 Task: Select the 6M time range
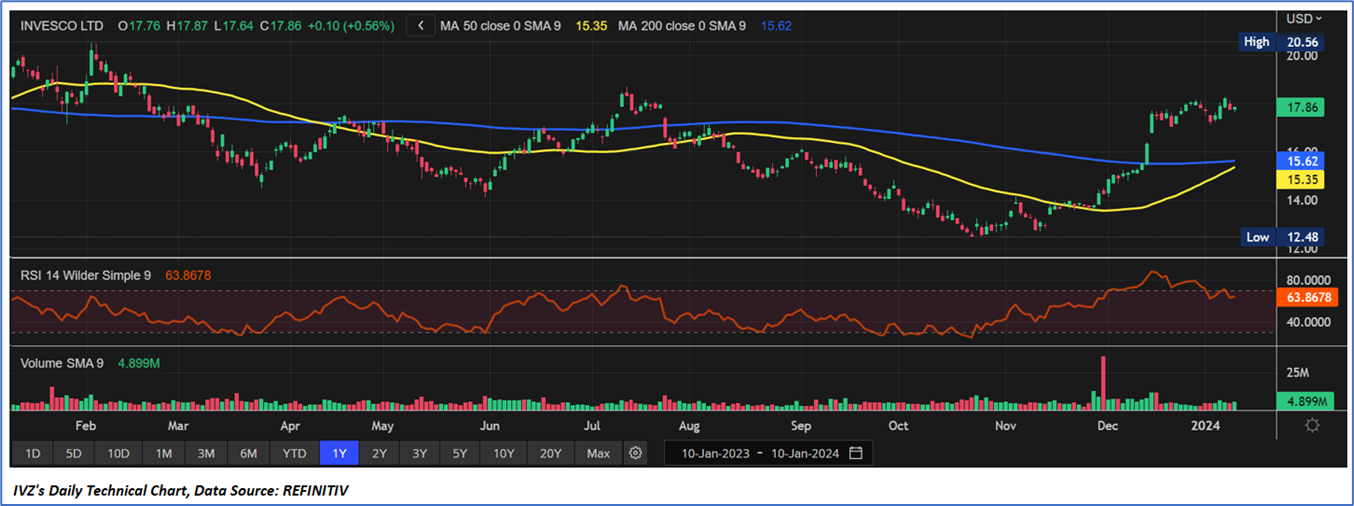click(x=248, y=453)
